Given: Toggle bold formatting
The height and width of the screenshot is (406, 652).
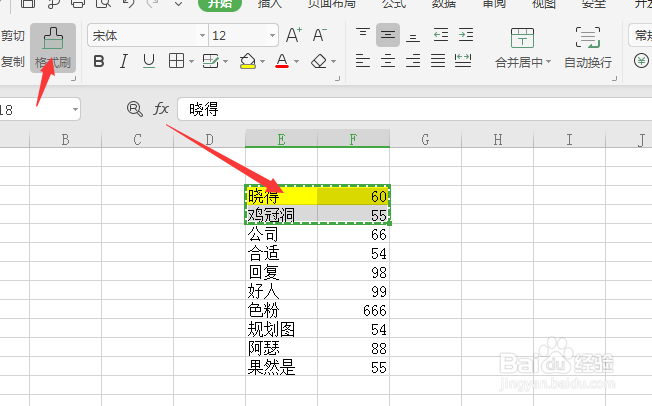Looking at the screenshot, I should (x=99, y=62).
